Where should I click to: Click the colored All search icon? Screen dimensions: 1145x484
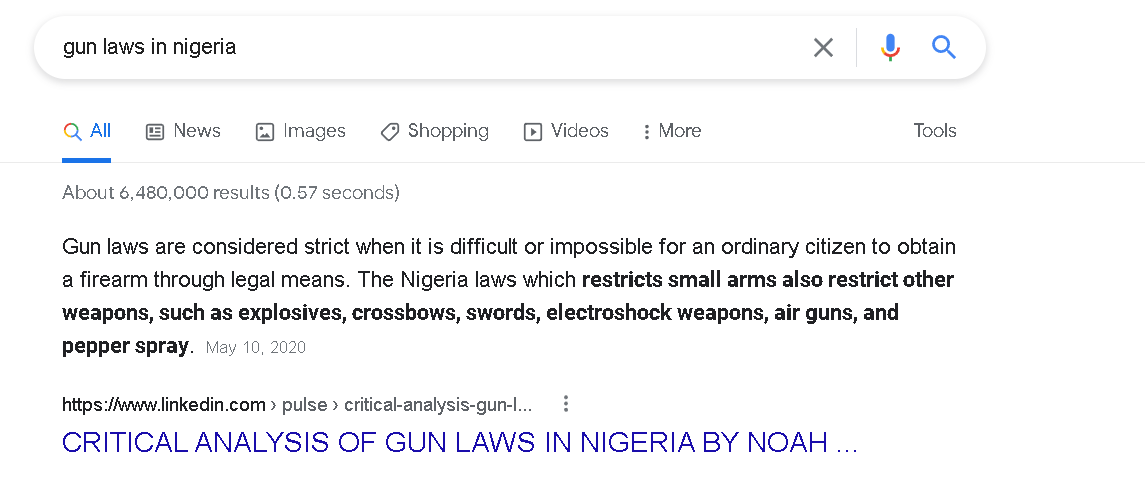tap(72, 131)
